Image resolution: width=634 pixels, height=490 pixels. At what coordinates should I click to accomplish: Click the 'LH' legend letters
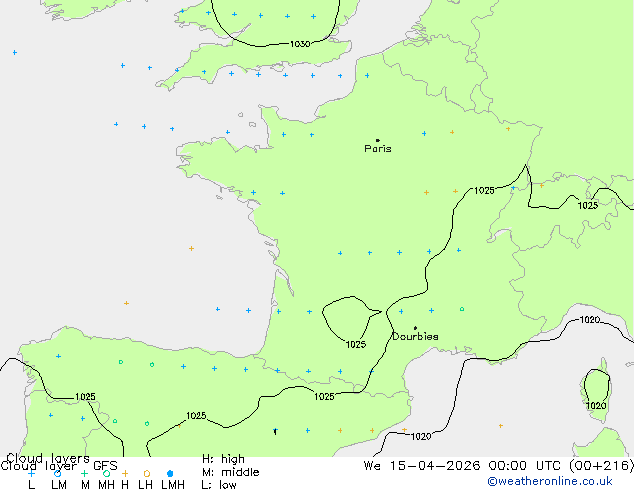click(x=145, y=485)
